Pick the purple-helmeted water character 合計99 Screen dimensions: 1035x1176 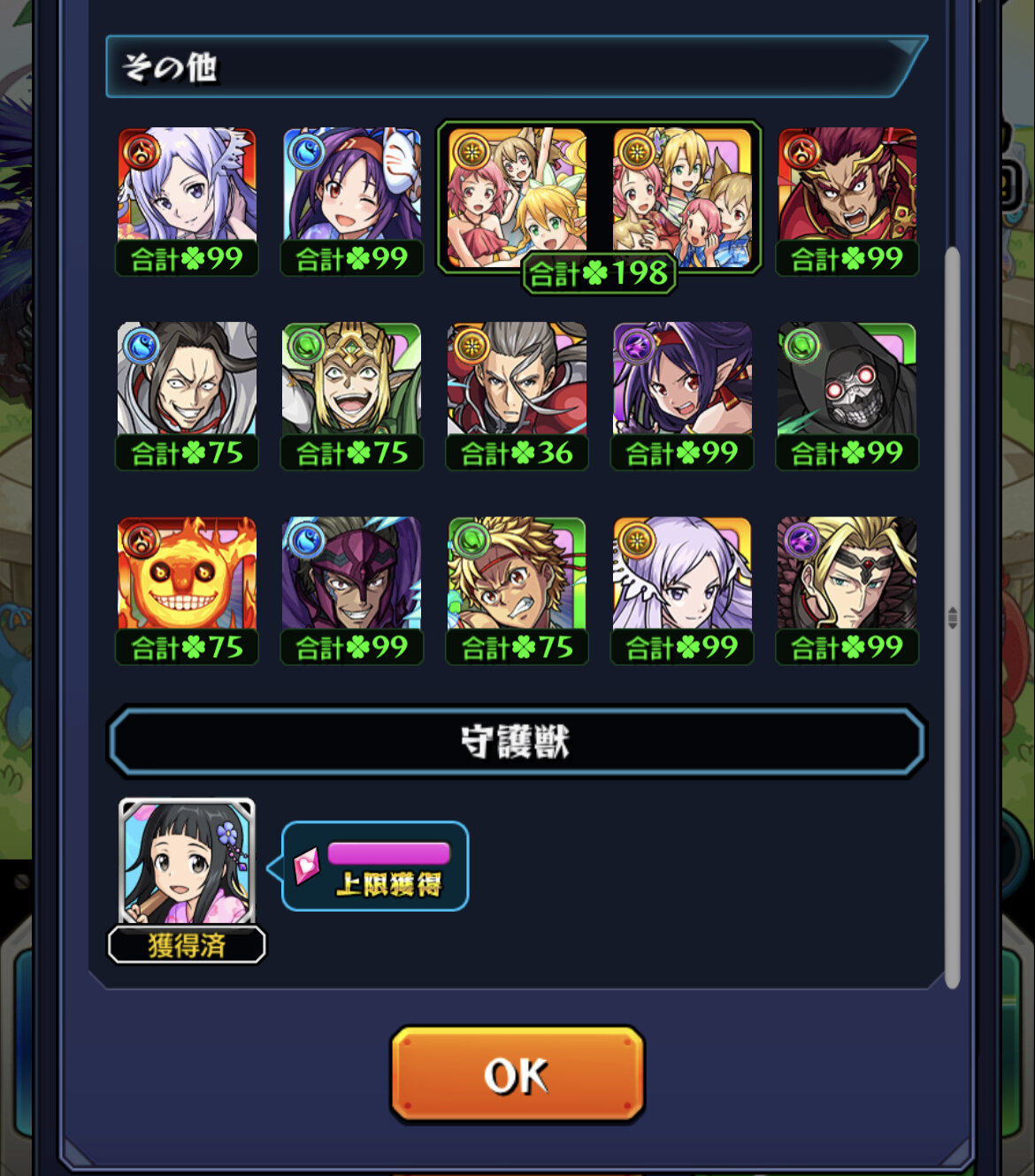click(351, 591)
